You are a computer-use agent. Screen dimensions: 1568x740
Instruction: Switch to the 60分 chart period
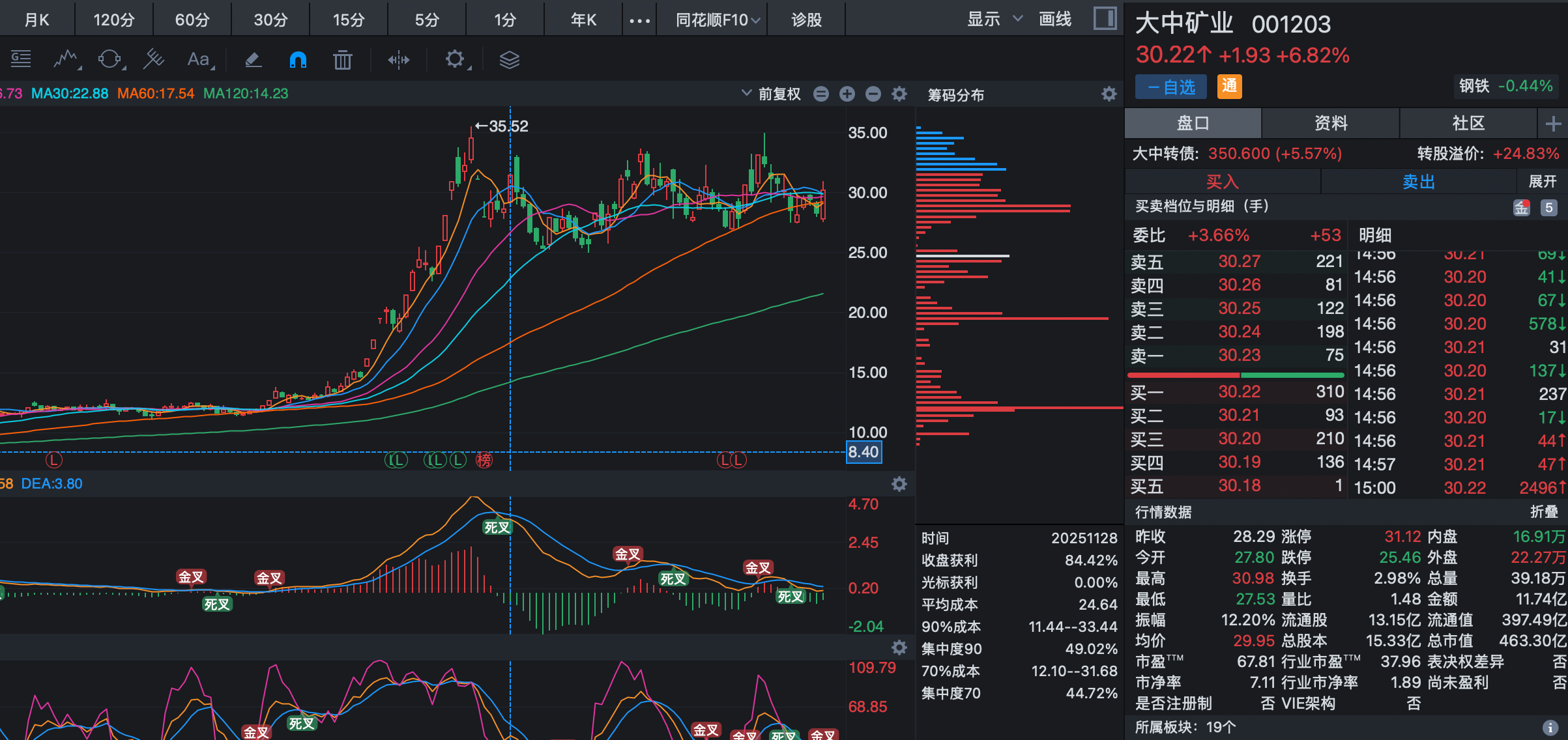[192, 20]
